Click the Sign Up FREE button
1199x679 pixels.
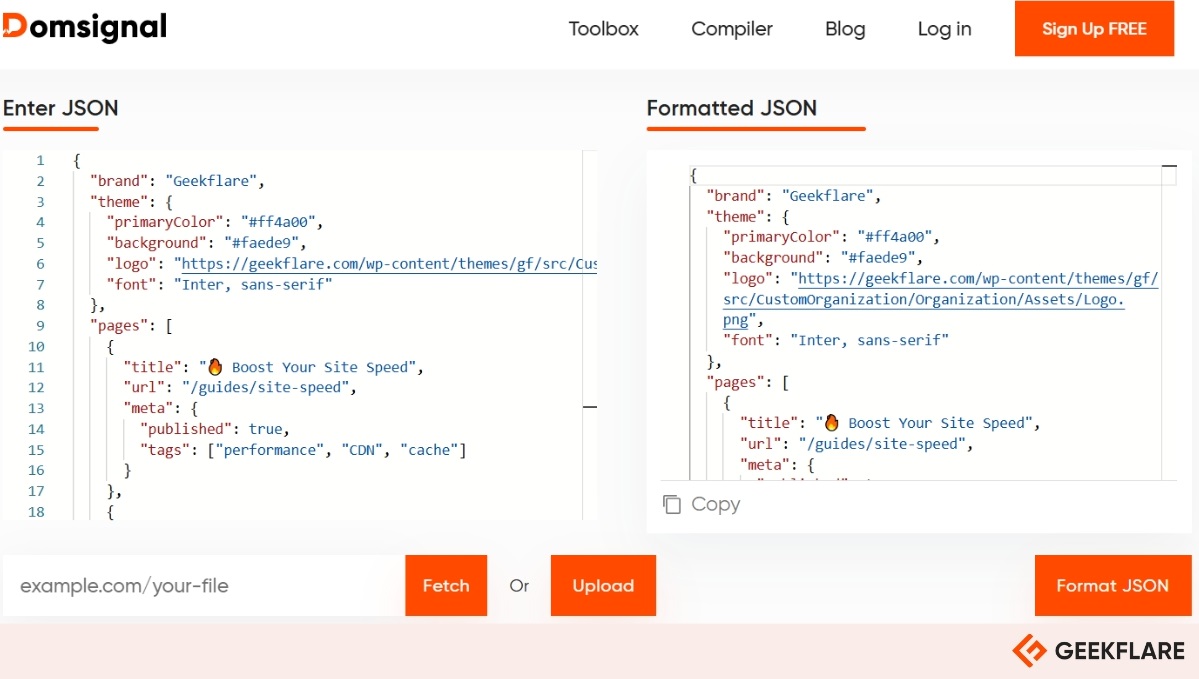(1094, 28)
